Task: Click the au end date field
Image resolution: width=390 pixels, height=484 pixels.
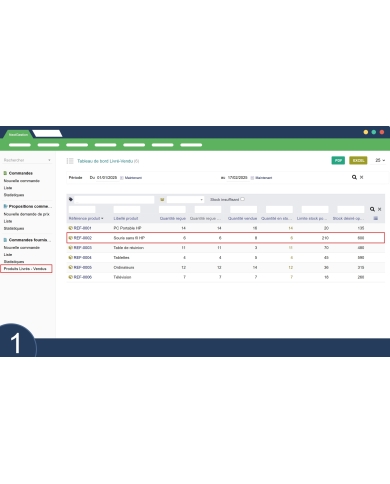Action: point(238,178)
